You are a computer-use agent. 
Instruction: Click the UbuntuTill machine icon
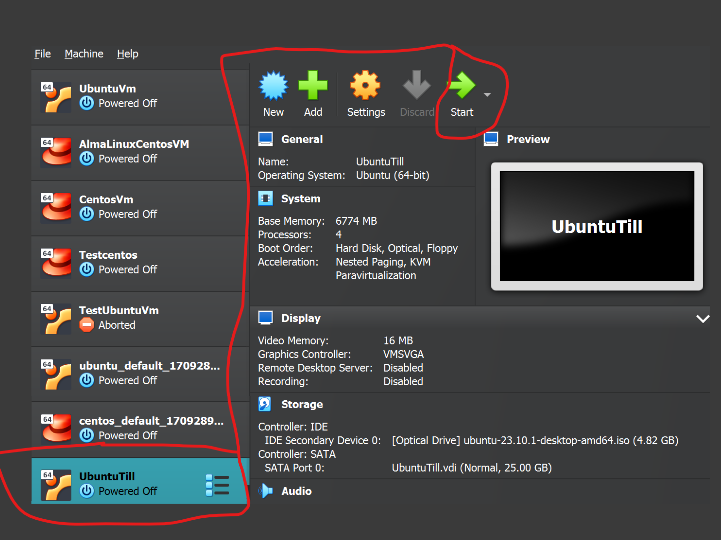pyautogui.click(x=56, y=484)
